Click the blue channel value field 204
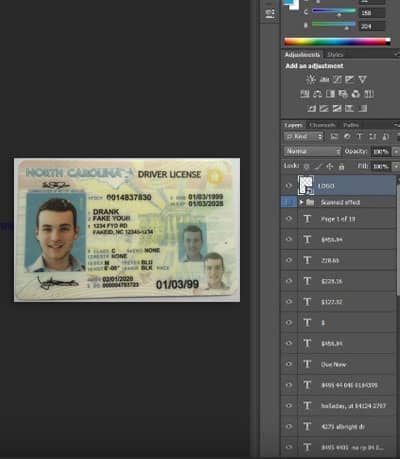Screen dimensions: 400x459 point(372,26)
